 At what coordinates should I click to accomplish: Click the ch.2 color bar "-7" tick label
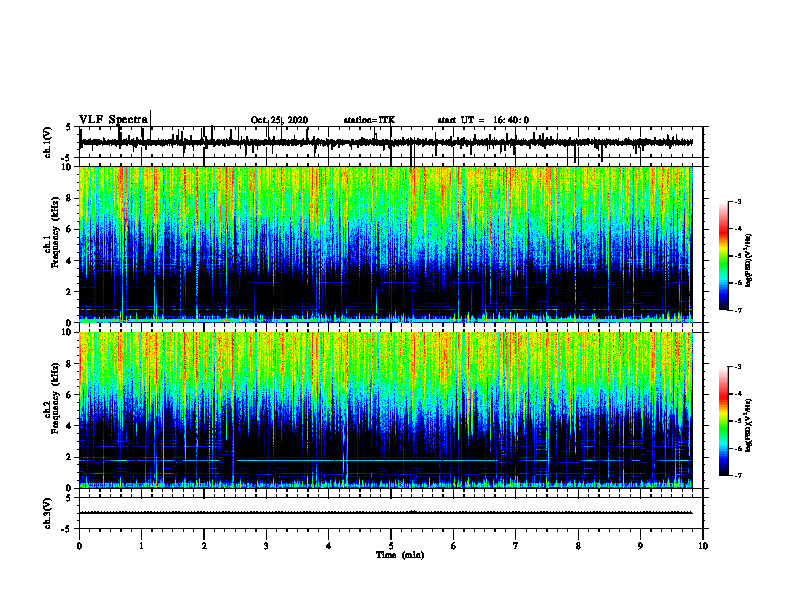tap(738, 476)
